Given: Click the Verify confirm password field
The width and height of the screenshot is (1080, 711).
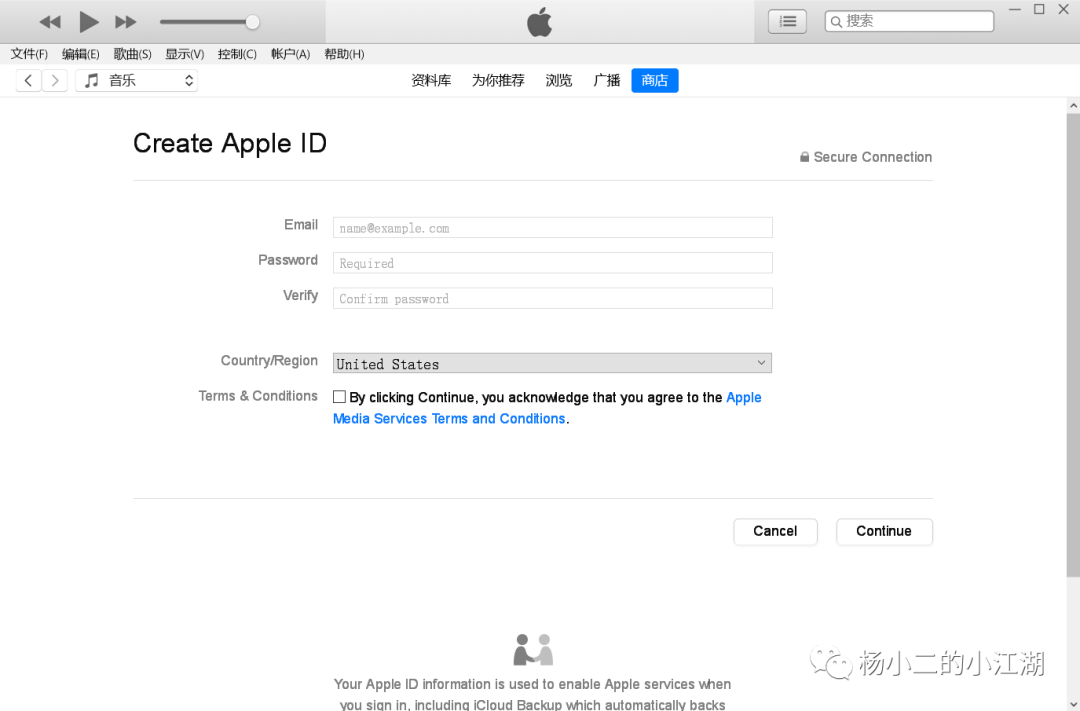Looking at the screenshot, I should [x=552, y=298].
